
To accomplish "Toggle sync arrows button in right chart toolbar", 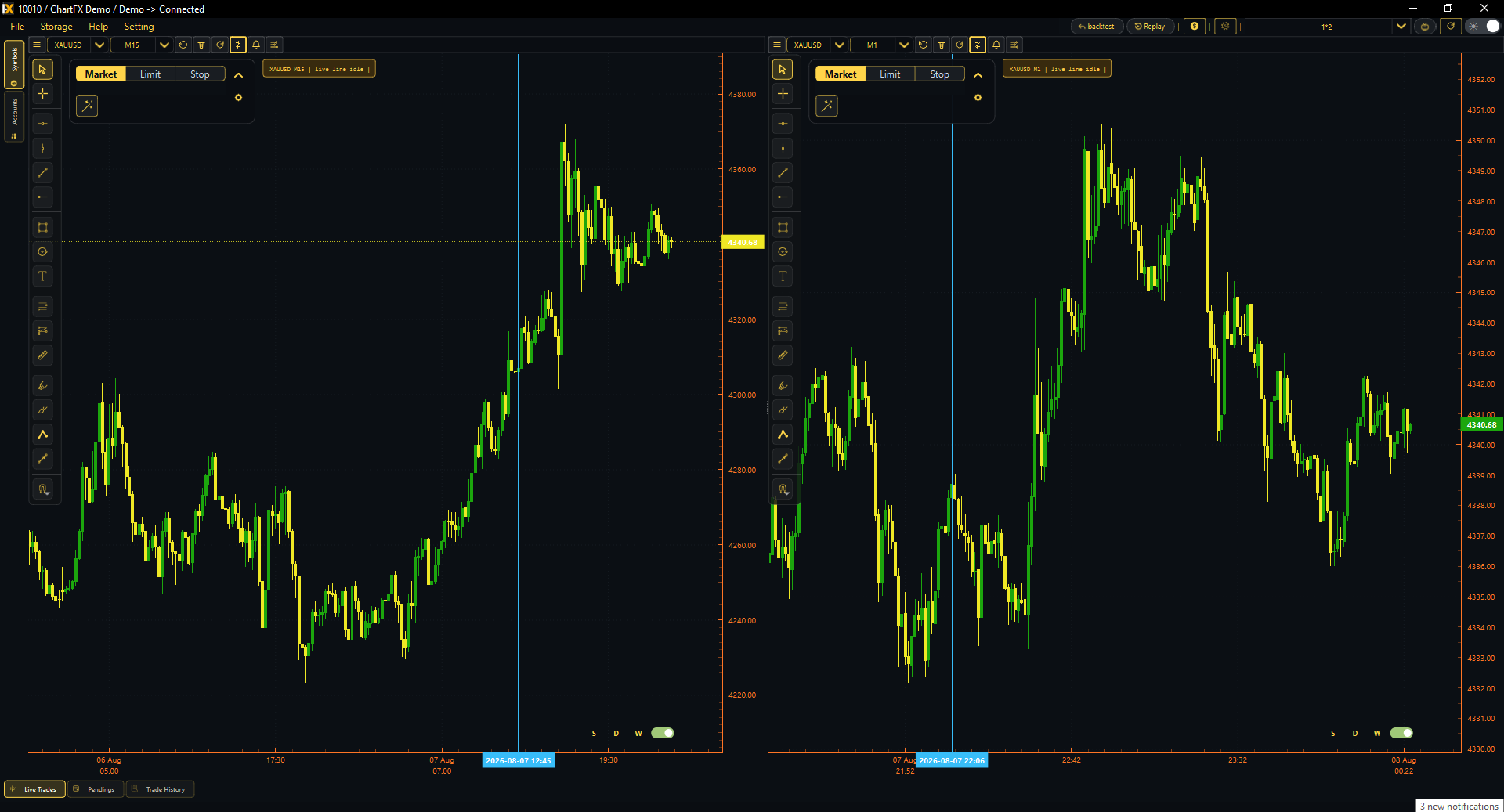I will (x=978, y=45).
